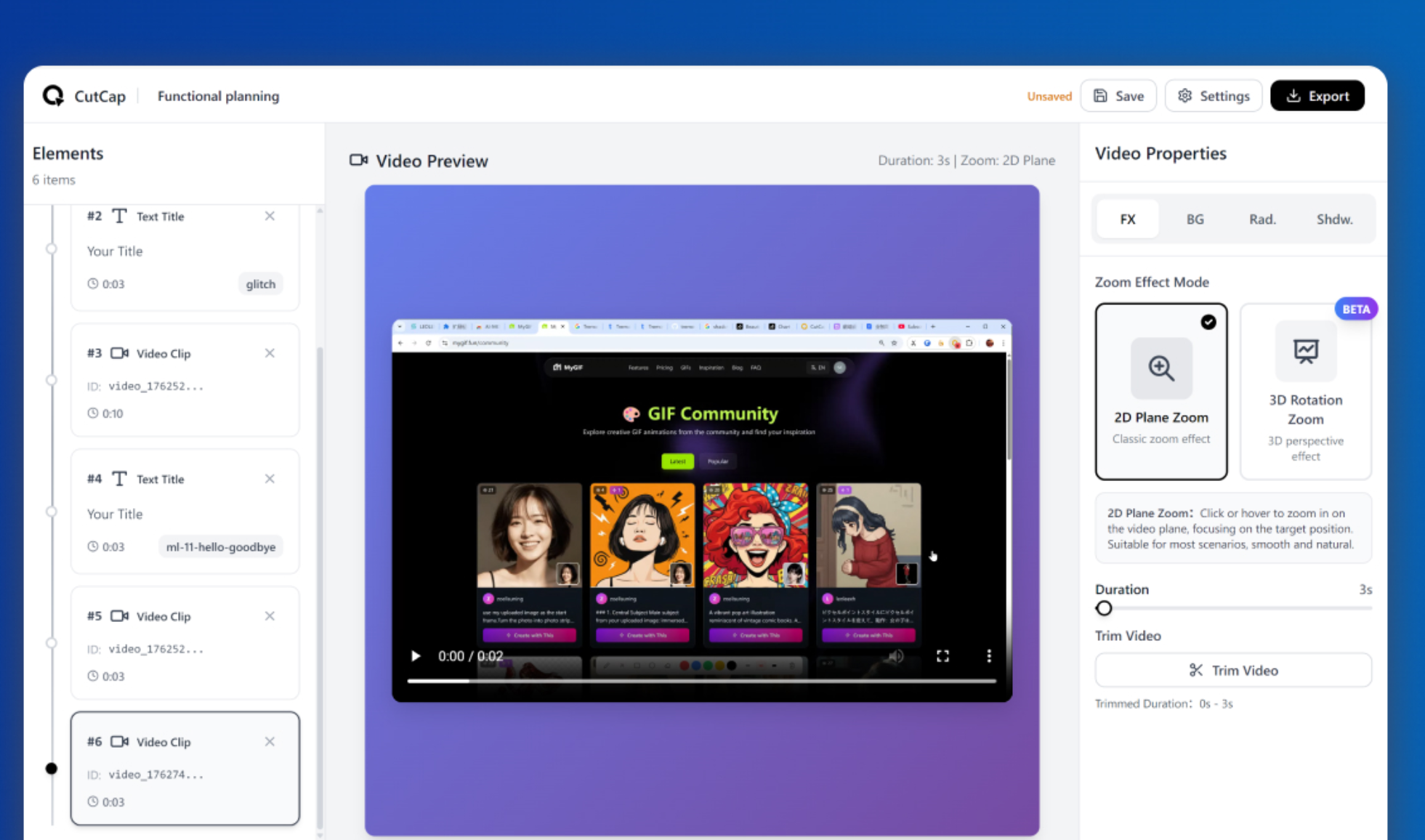The image size is (1425, 840).
Task: Click the Export button
Action: [1317, 95]
